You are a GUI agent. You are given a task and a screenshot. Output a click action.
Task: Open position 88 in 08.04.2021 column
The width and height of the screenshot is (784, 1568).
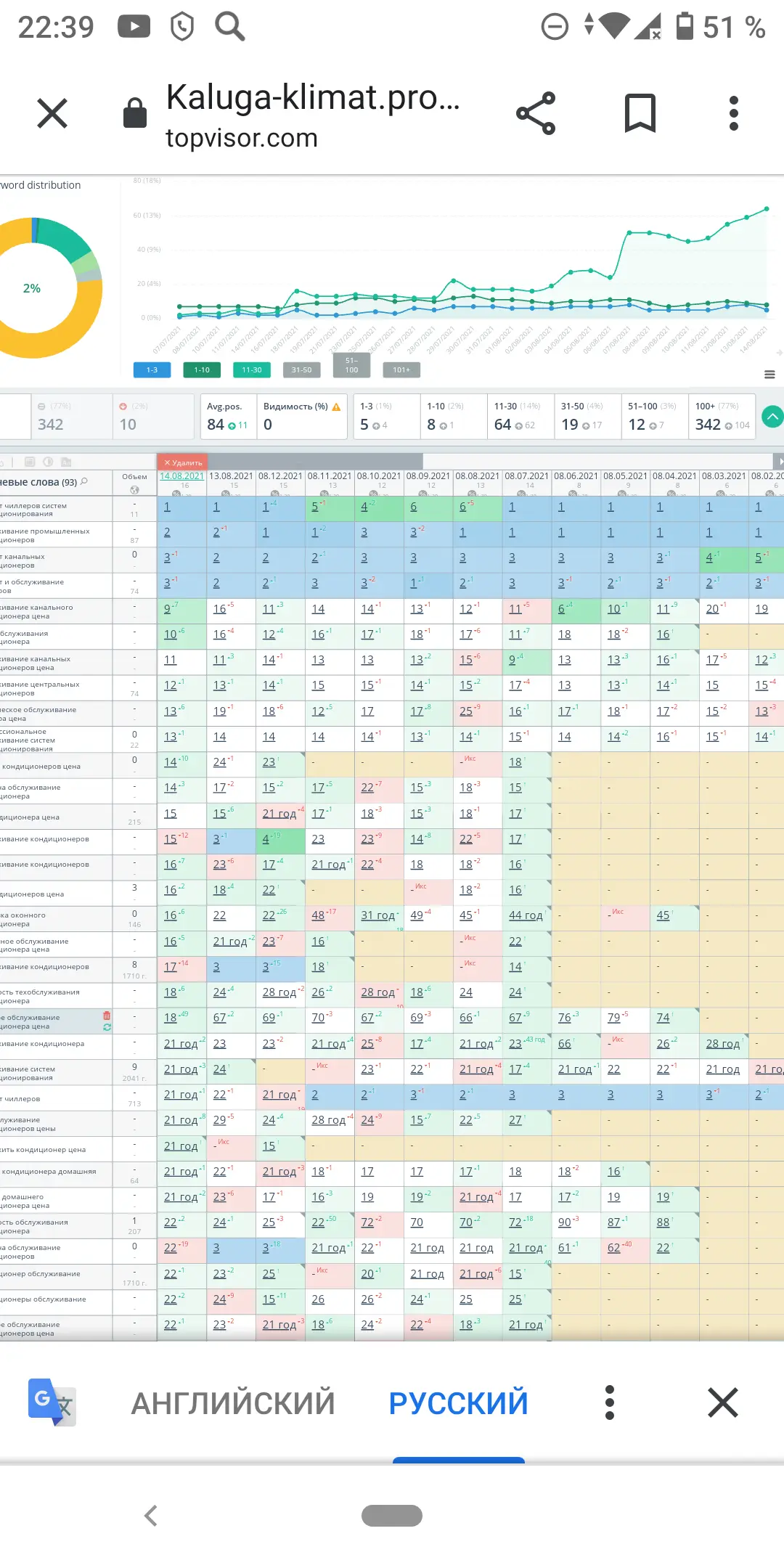663,1222
